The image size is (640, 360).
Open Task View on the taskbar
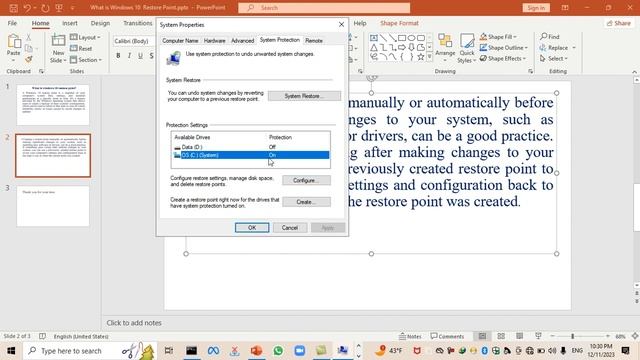point(169,351)
